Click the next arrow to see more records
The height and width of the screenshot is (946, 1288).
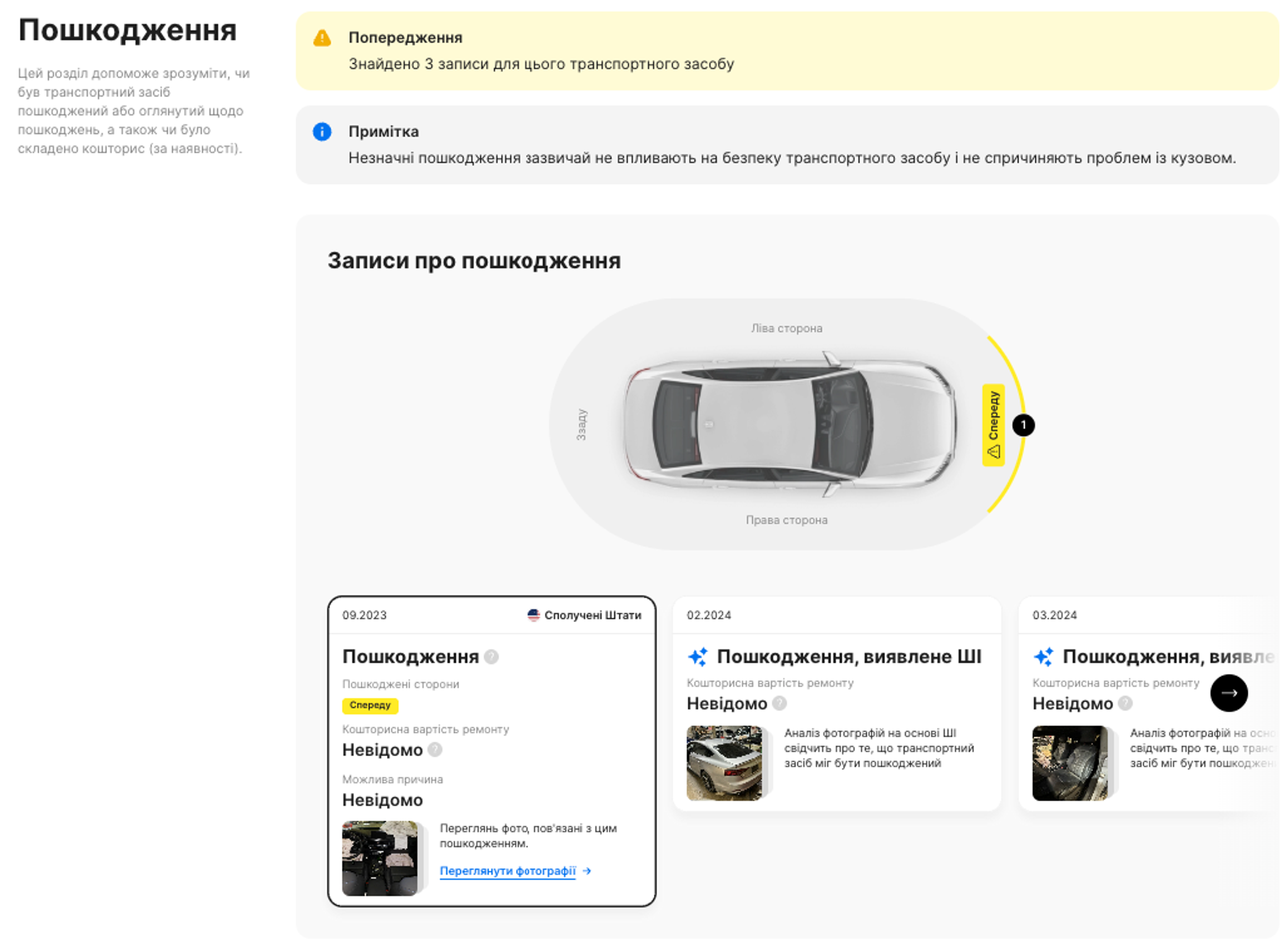click(1229, 692)
